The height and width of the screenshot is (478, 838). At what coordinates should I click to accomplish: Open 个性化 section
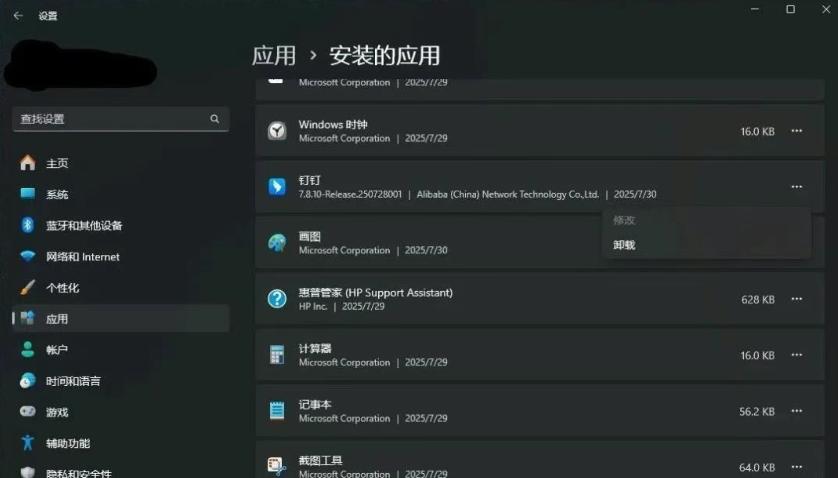click(121, 288)
